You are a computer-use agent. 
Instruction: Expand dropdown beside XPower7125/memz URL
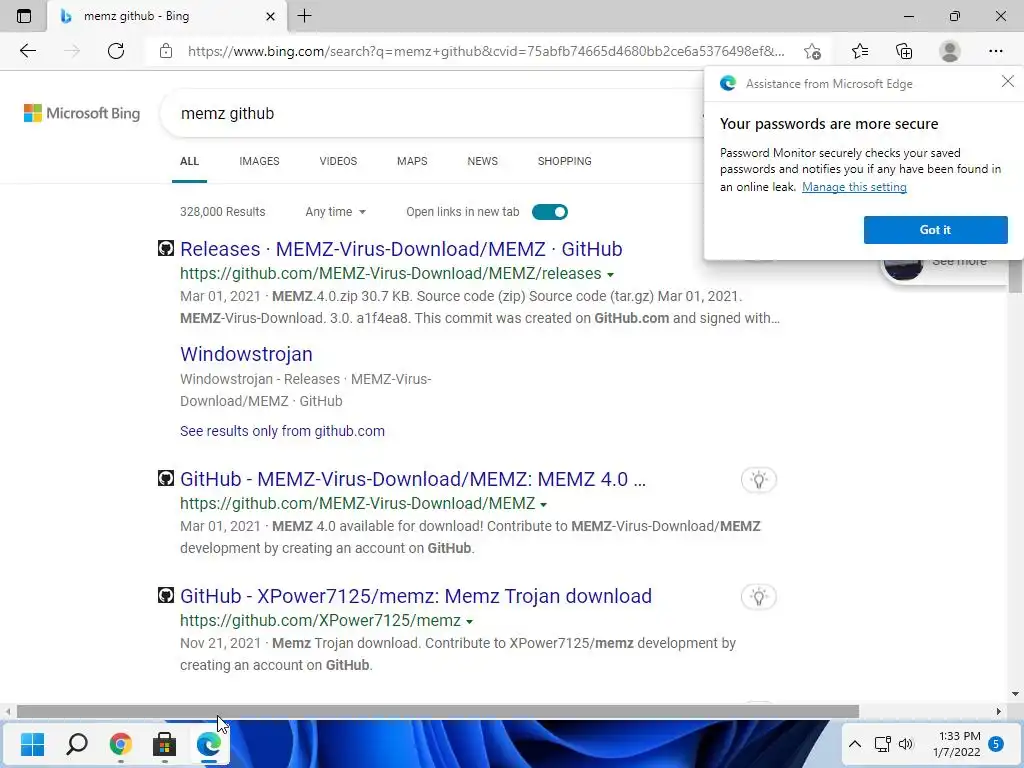[x=469, y=622]
